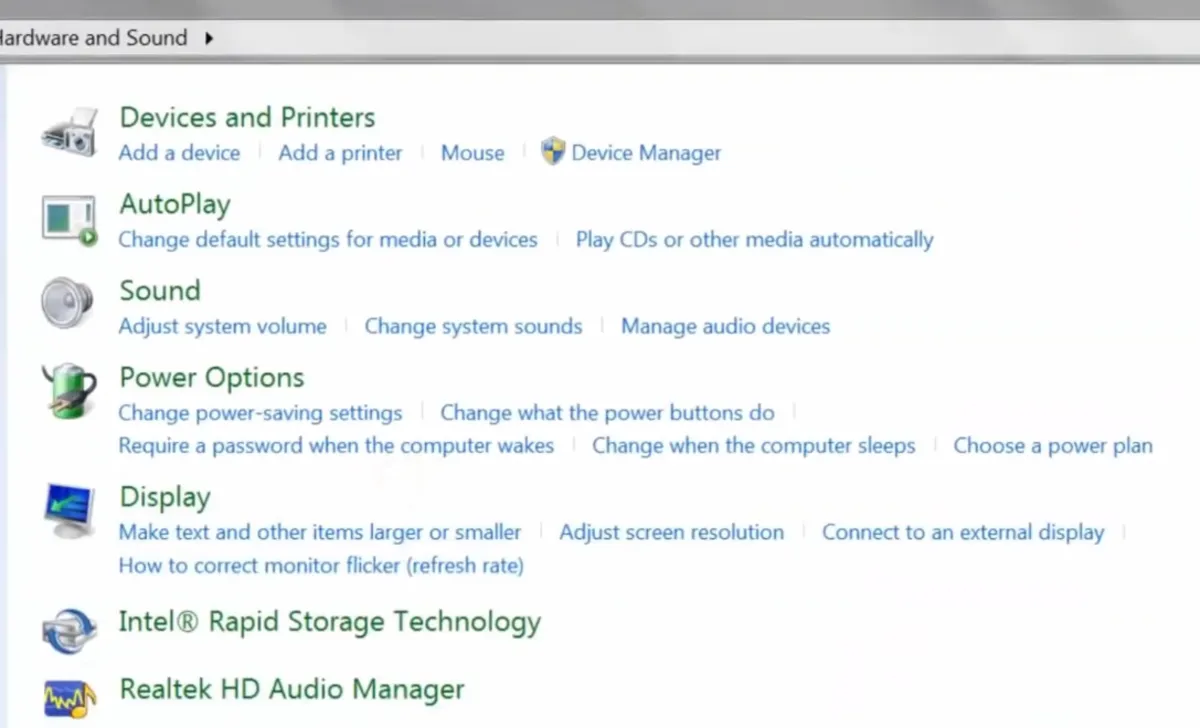The width and height of the screenshot is (1200, 728).
Task: Click the Power Options battery icon
Action: coord(66,391)
